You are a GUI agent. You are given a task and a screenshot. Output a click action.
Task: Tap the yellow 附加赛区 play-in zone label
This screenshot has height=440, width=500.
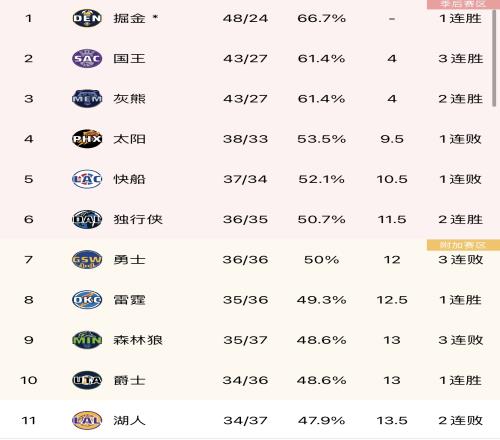[x=463, y=245]
